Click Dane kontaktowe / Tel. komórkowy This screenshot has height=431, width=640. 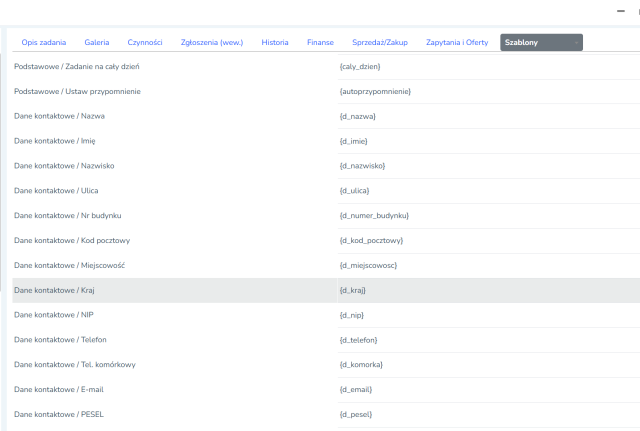326,365
